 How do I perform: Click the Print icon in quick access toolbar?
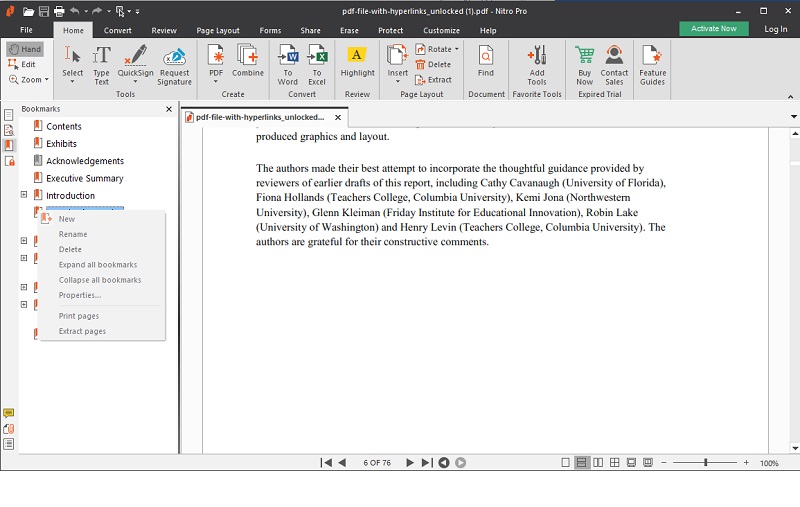click(59, 11)
